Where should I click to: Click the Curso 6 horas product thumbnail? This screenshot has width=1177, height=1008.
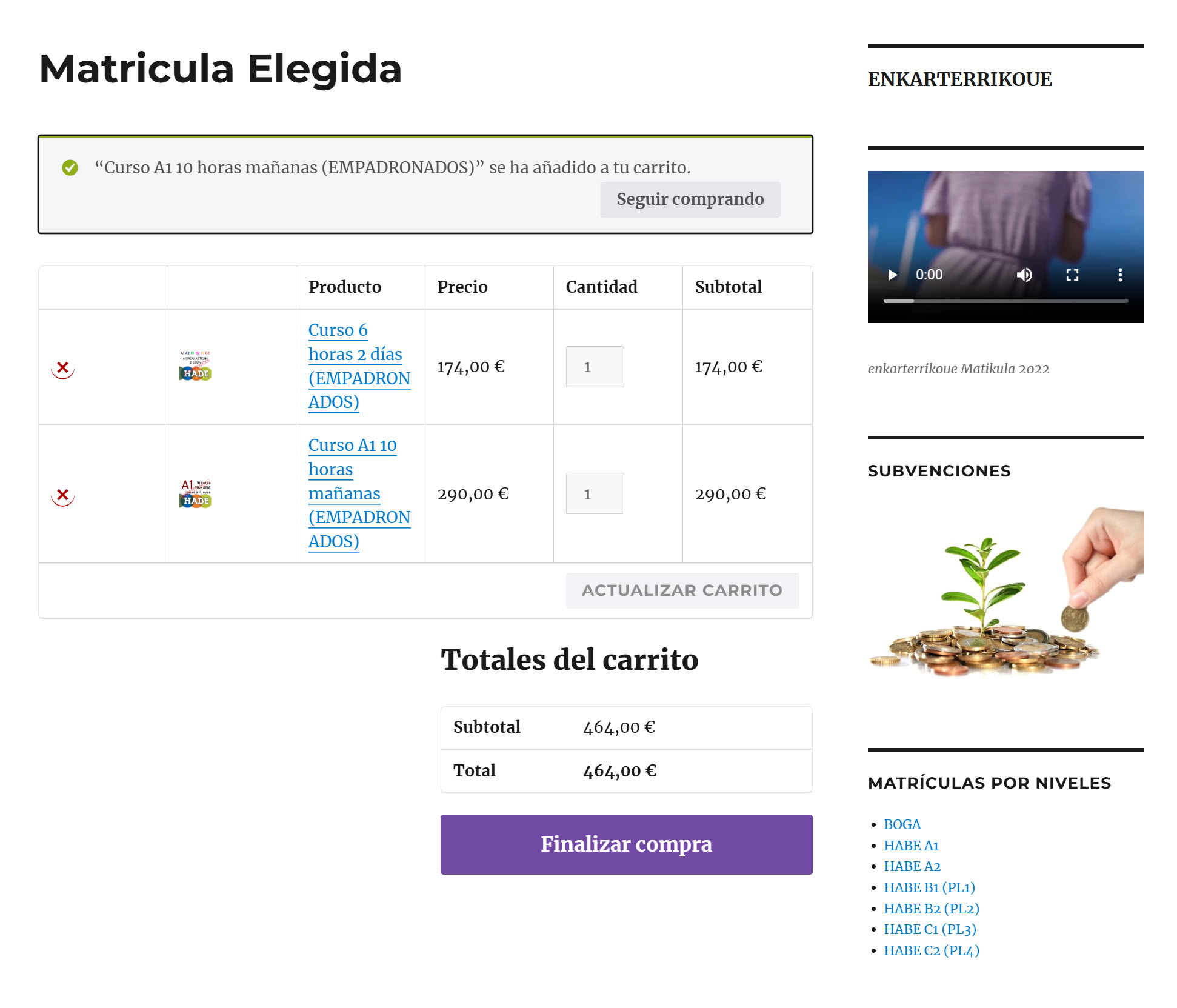tap(195, 366)
